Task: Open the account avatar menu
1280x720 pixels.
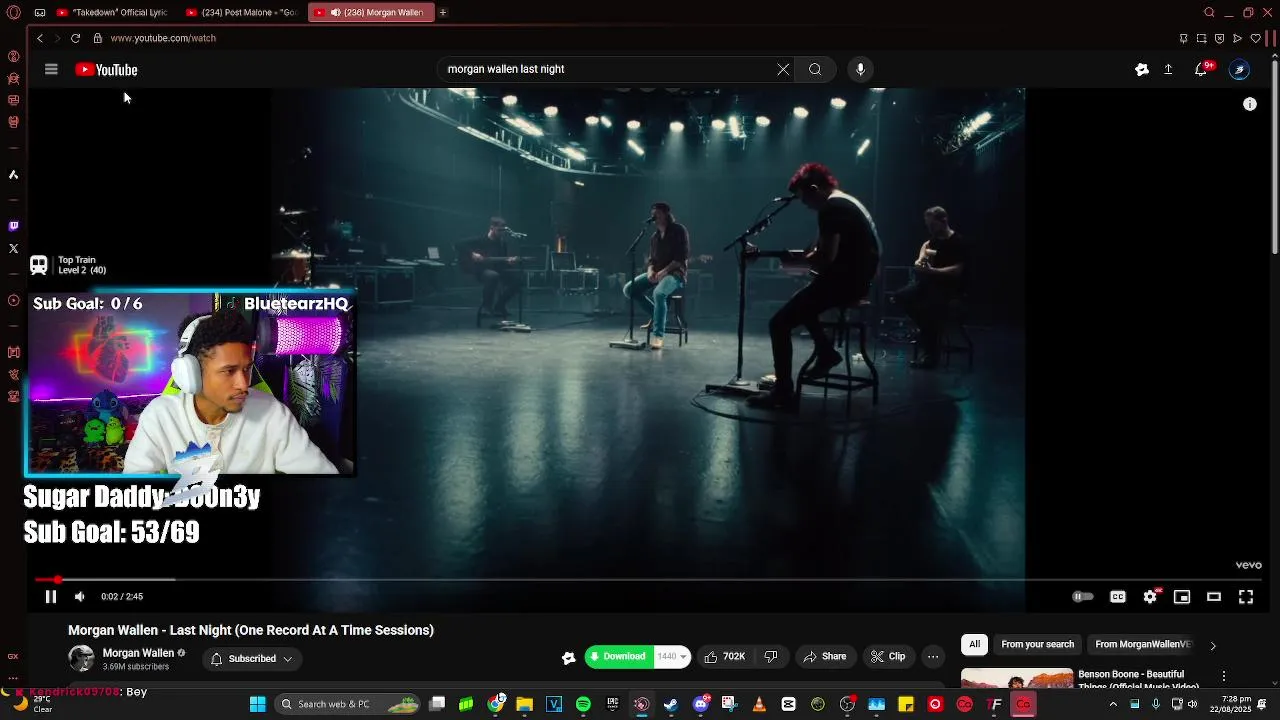Action: pos(1239,69)
